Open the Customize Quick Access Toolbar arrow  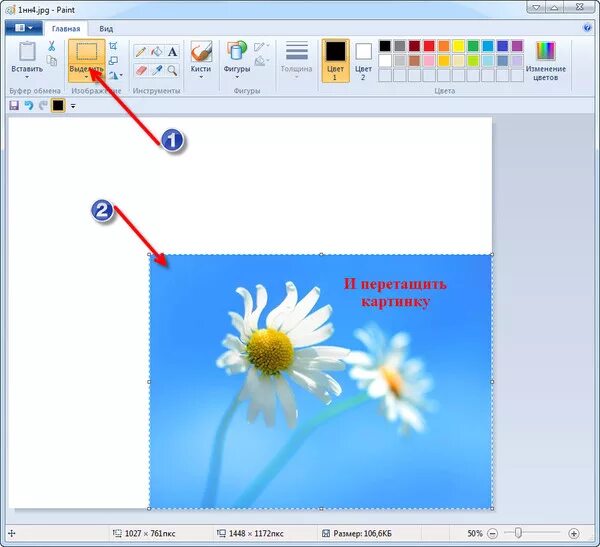coord(73,106)
